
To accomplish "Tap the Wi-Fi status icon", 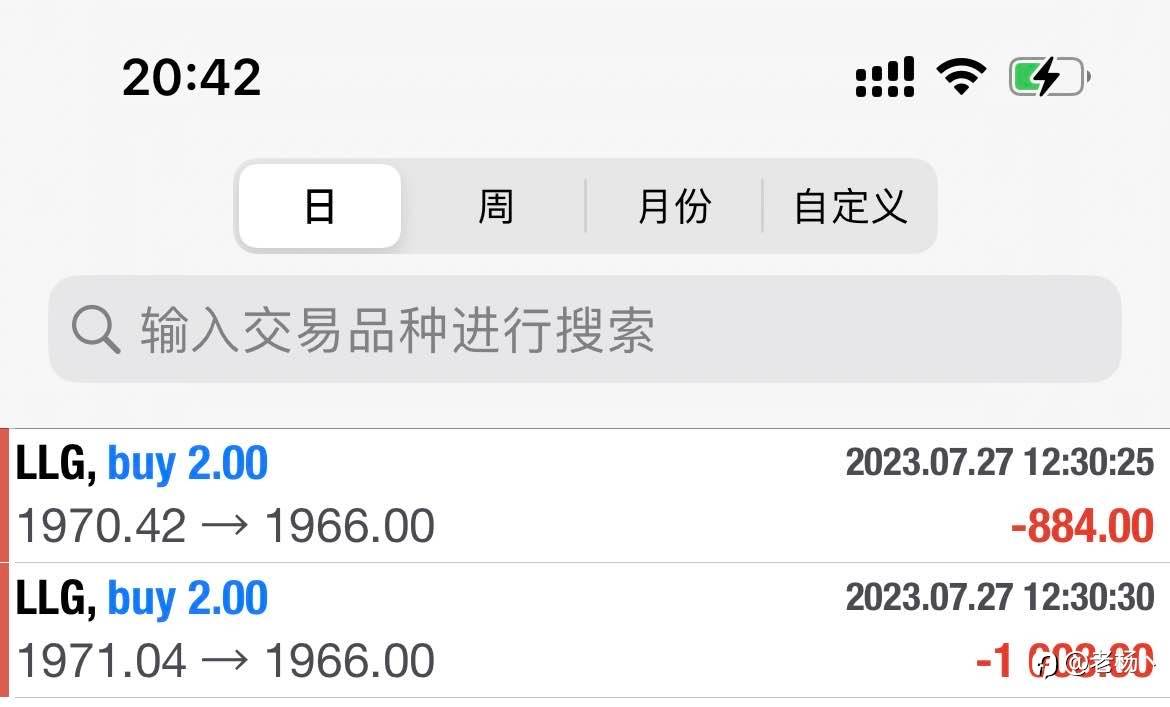I will tap(961, 76).
